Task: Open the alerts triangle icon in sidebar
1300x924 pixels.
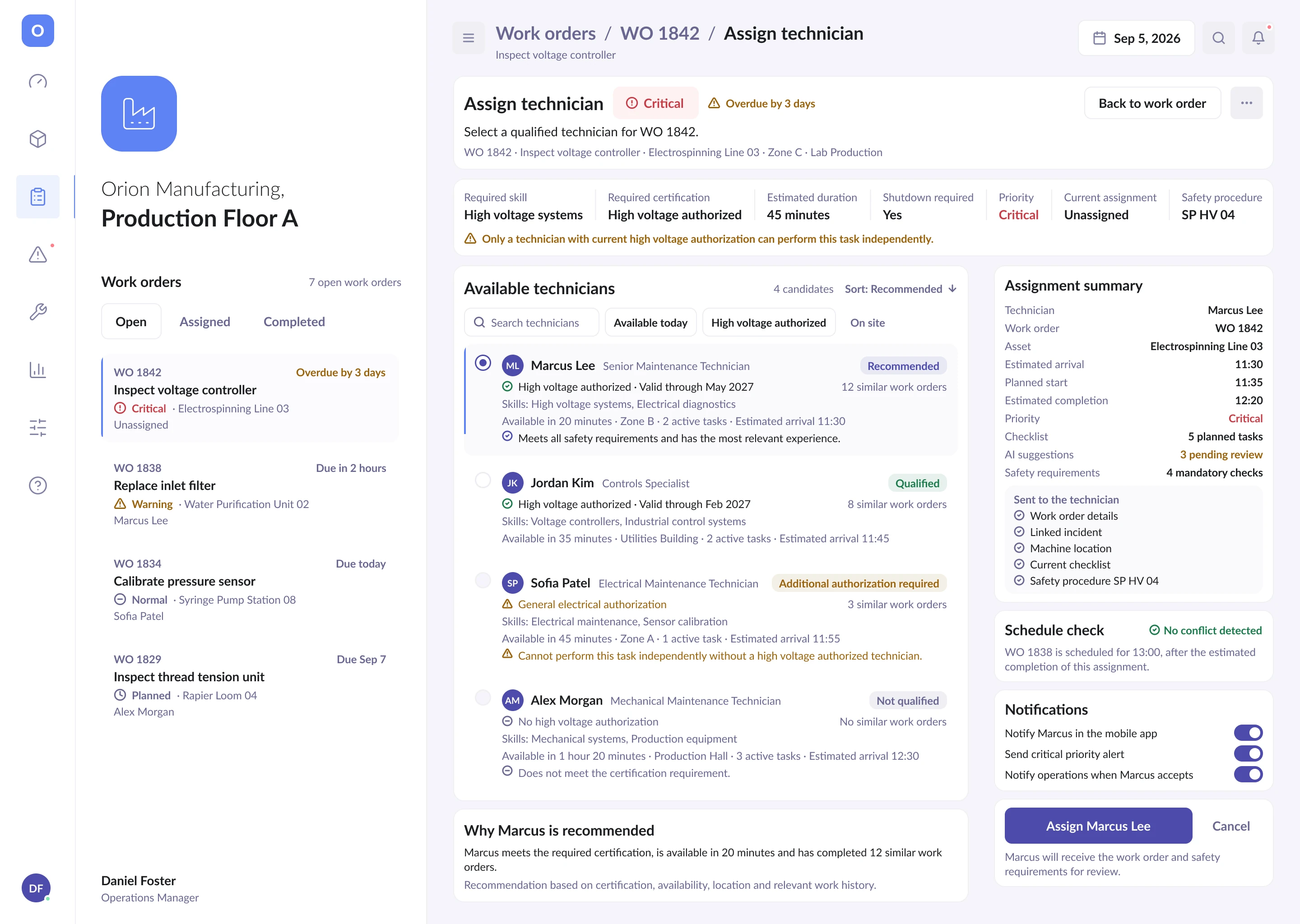Action: (37, 254)
